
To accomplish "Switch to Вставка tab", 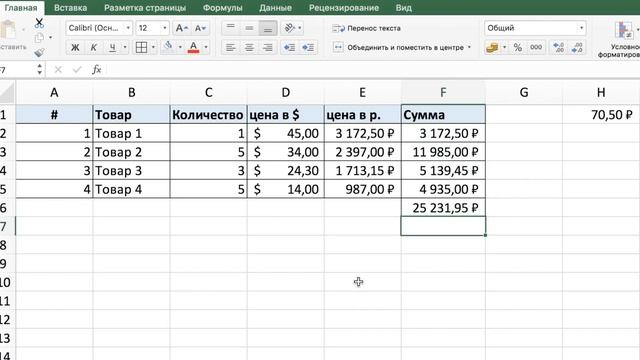I will pyautogui.click(x=70, y=8).
